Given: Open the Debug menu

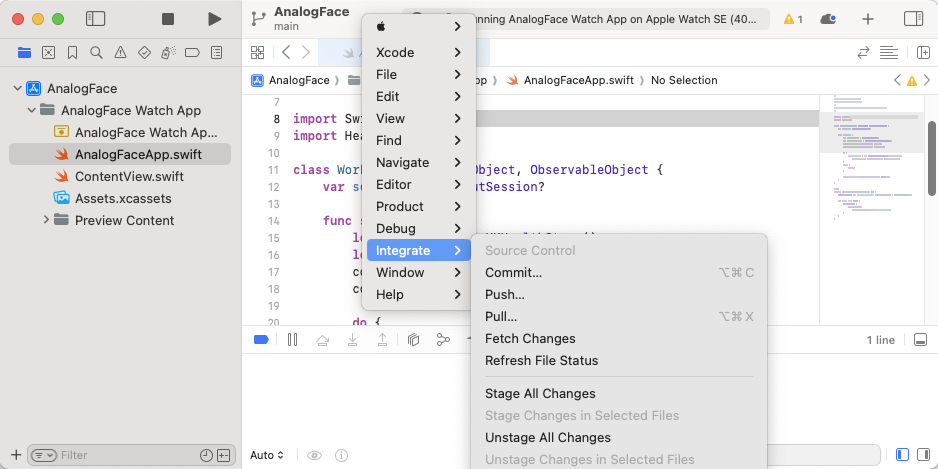Looking at the screenshot, I should 419,229.
